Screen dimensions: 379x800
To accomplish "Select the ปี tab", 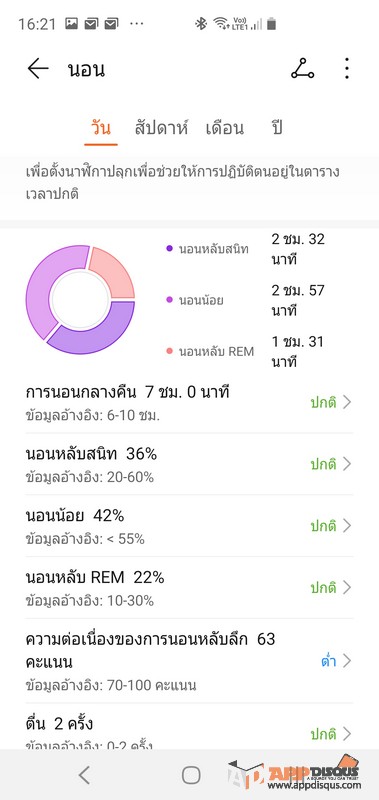I will (277, 128).
